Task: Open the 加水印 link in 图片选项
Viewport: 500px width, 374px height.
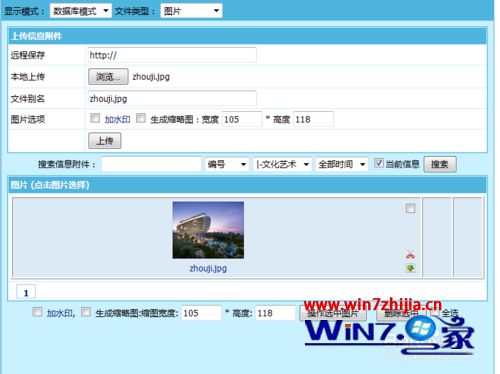Action: click(x=117, y=119)
